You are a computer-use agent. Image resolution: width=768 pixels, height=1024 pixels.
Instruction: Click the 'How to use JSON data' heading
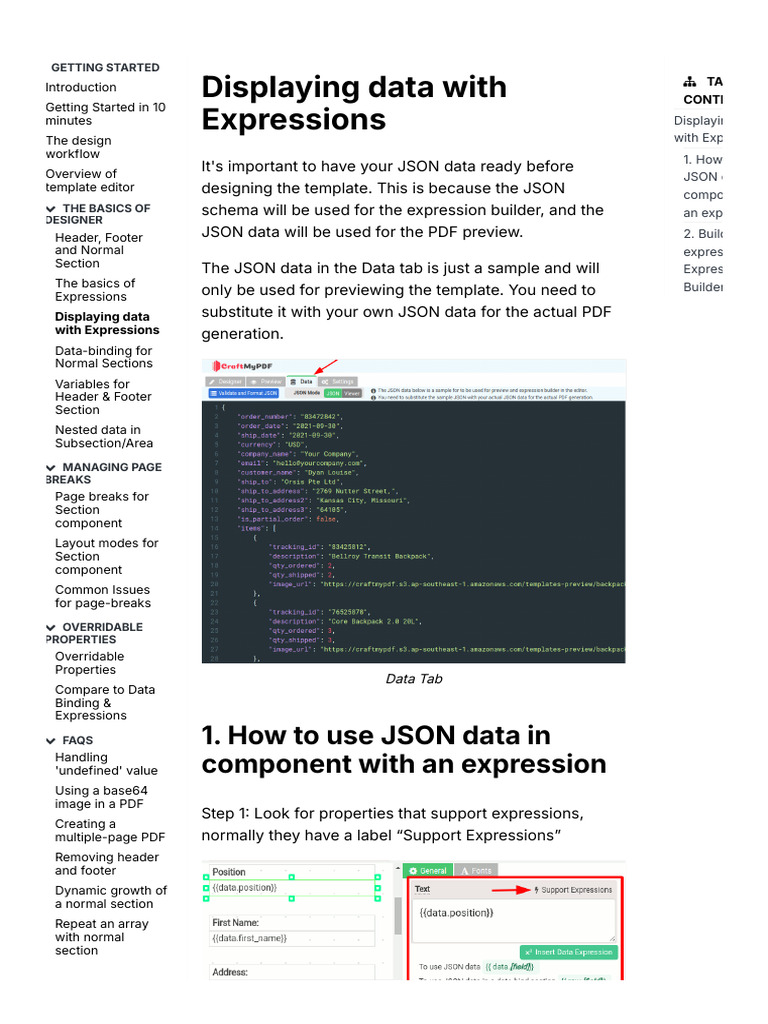pyautogui.click(x=404, y=750)
